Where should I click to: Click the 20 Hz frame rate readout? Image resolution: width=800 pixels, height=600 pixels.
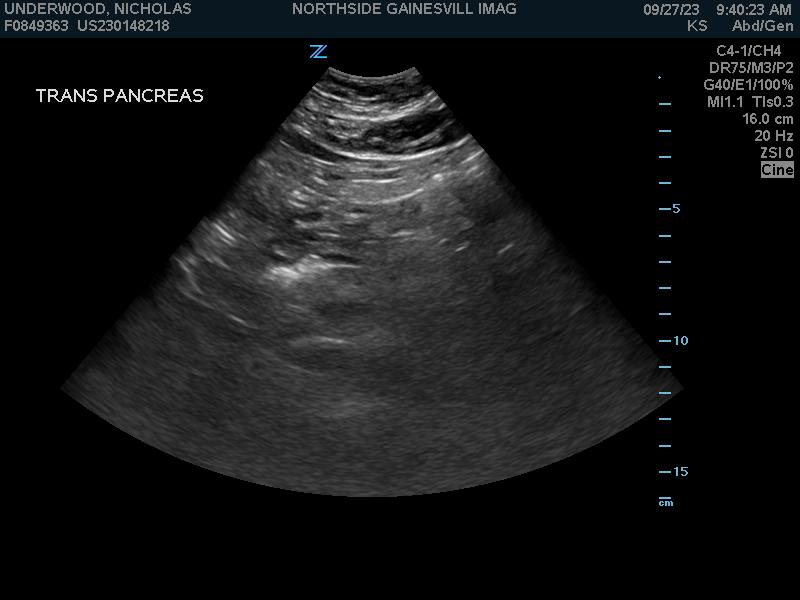773,136
